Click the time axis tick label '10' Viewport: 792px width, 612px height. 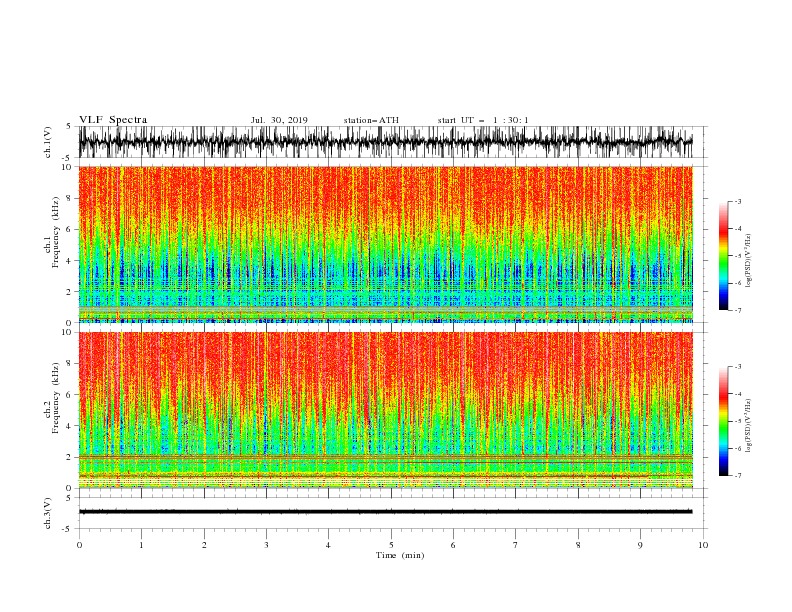coord(703,545)
